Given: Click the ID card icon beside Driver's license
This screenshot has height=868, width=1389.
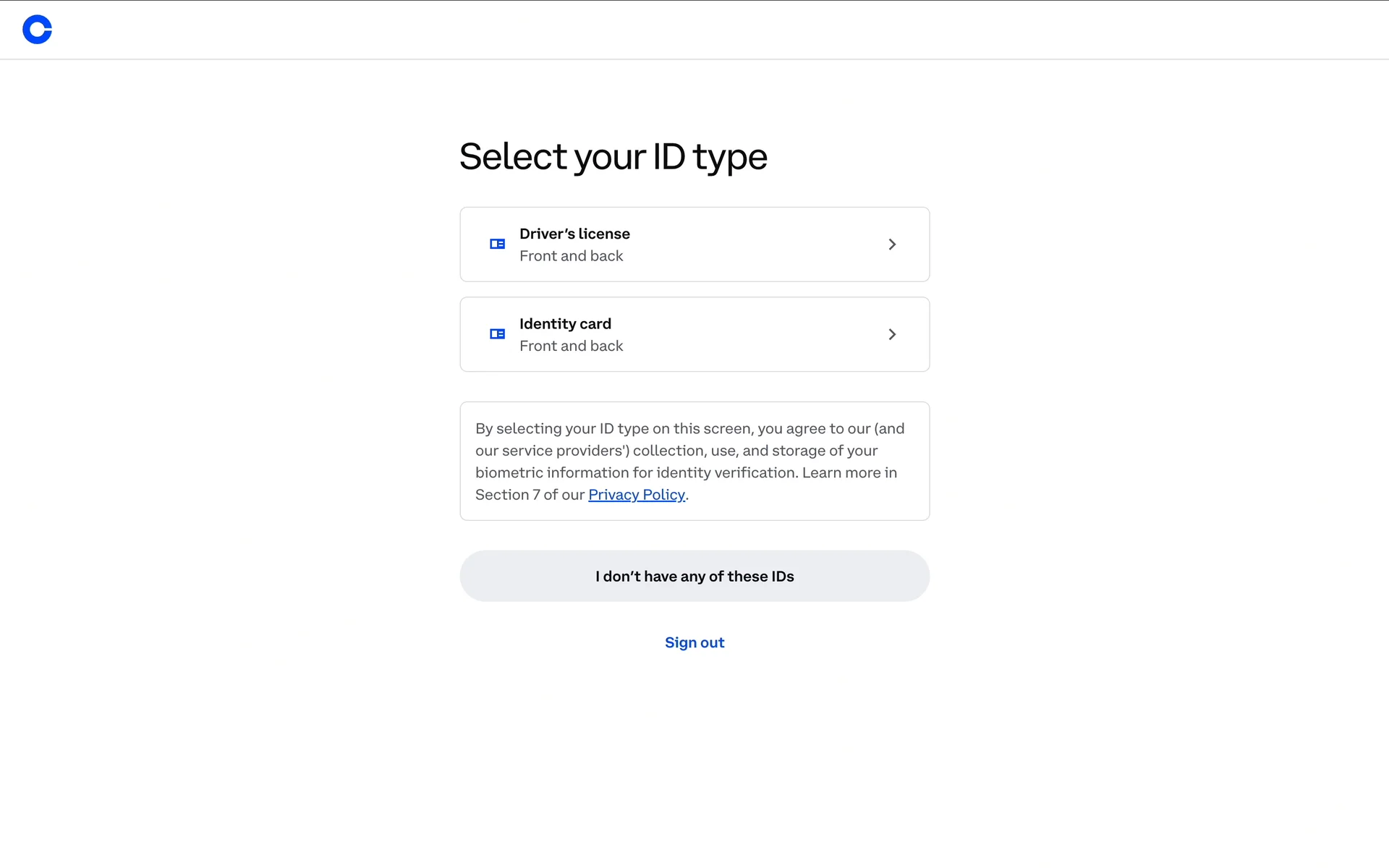Looking at the screenshot, I should pyautogui.click(x=497, y=244).
